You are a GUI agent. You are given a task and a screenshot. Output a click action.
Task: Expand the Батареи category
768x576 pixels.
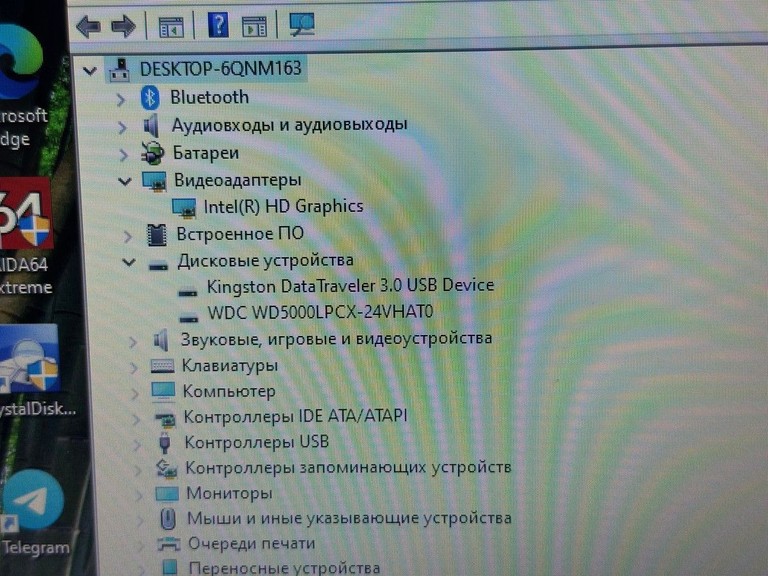(123, 155)
